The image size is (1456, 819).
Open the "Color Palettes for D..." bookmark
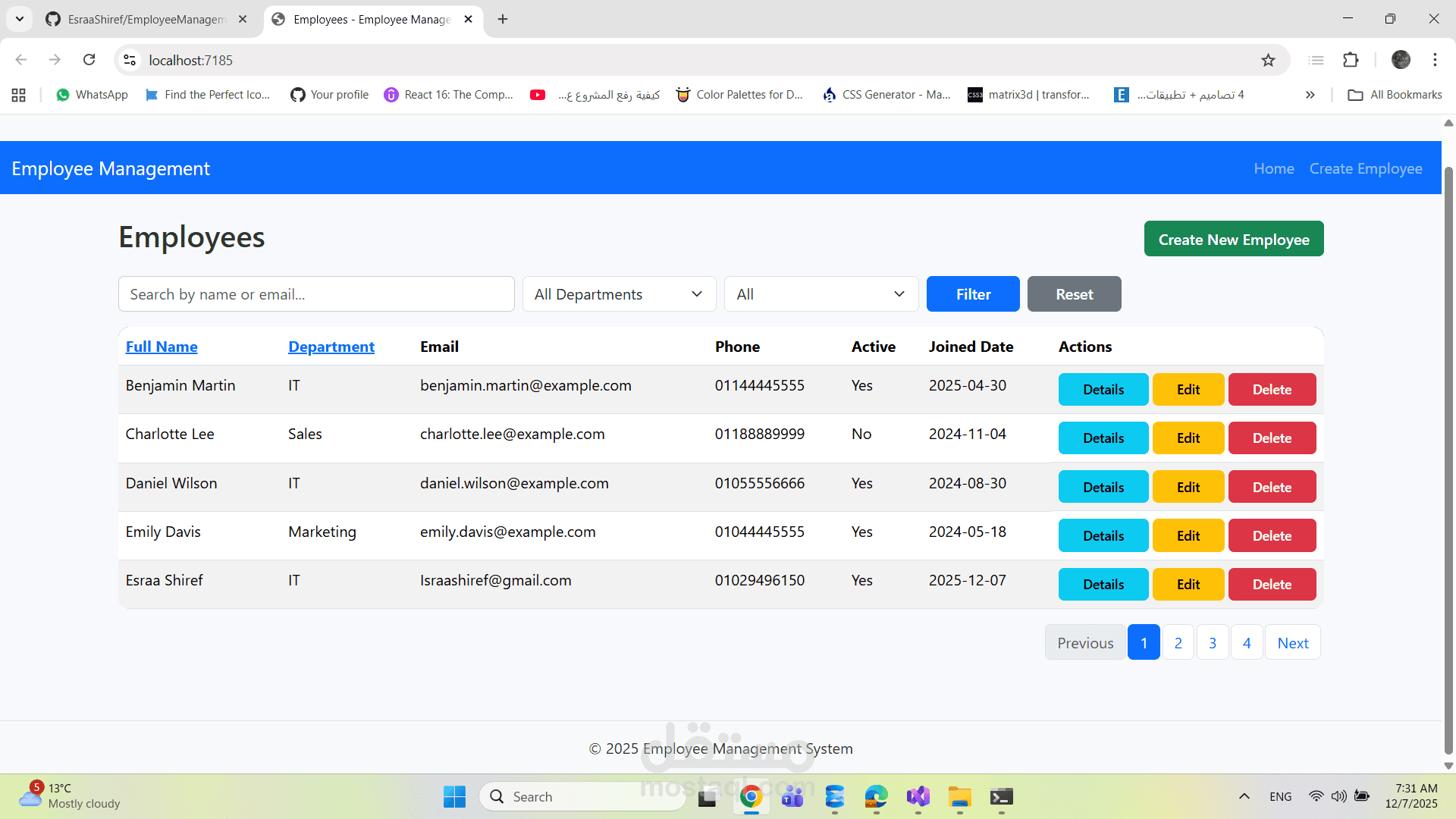coord(739,94)
